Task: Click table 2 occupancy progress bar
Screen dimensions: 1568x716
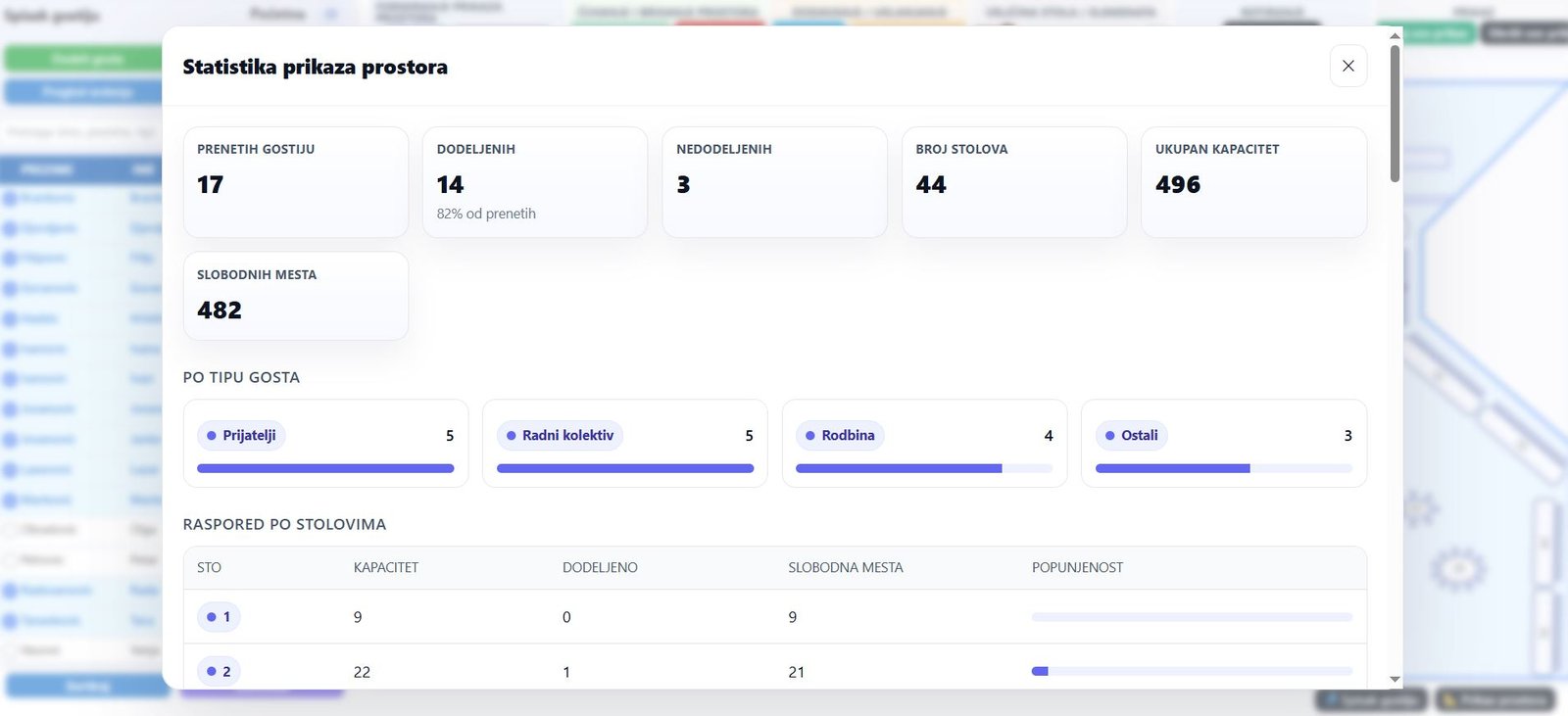Action: [1191, 671]
